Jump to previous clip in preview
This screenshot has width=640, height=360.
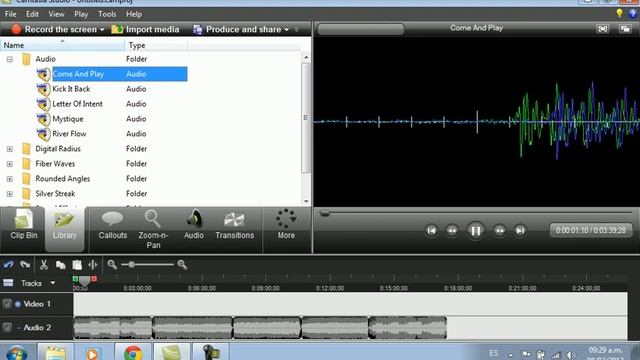pos(431,231)
